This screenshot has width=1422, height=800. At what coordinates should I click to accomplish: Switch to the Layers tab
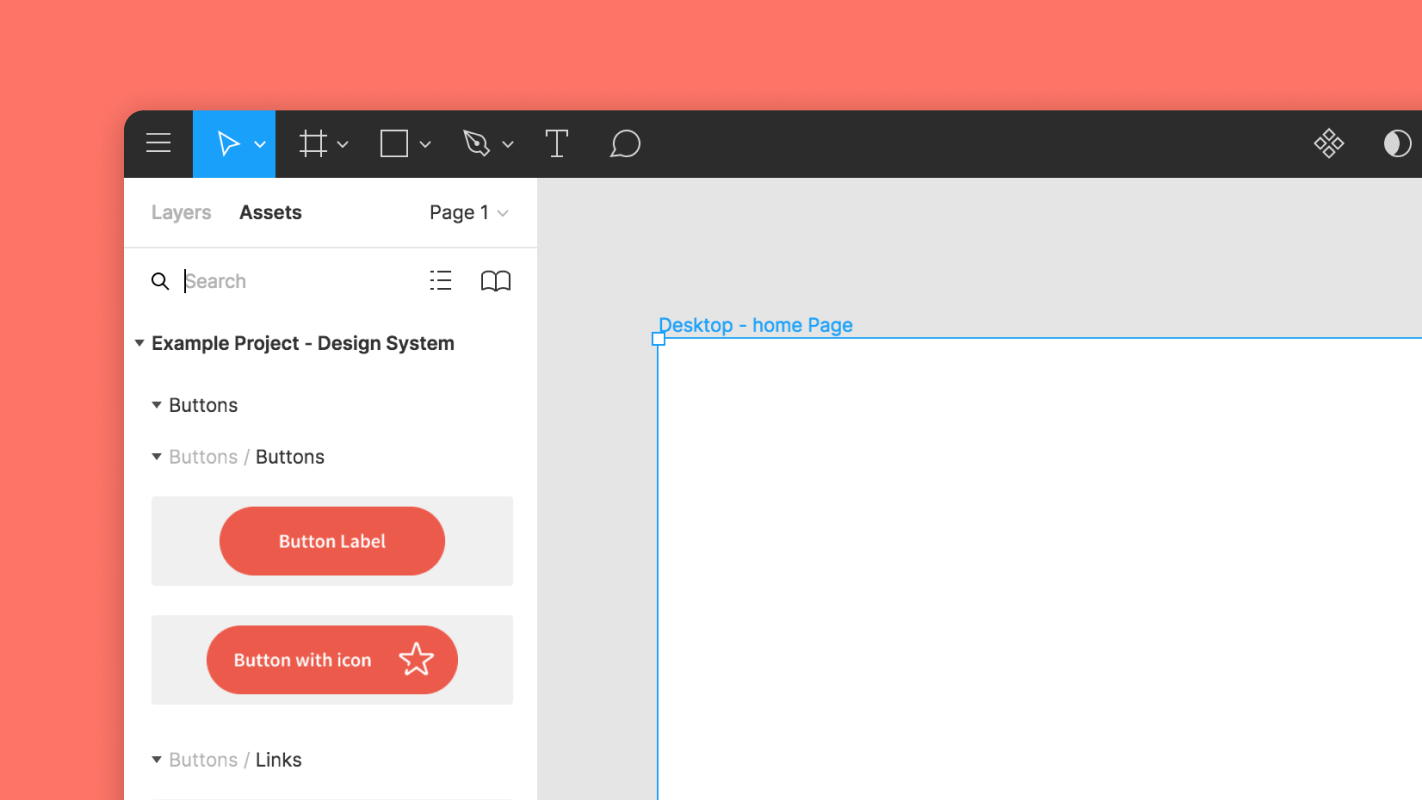pos(181,212)
